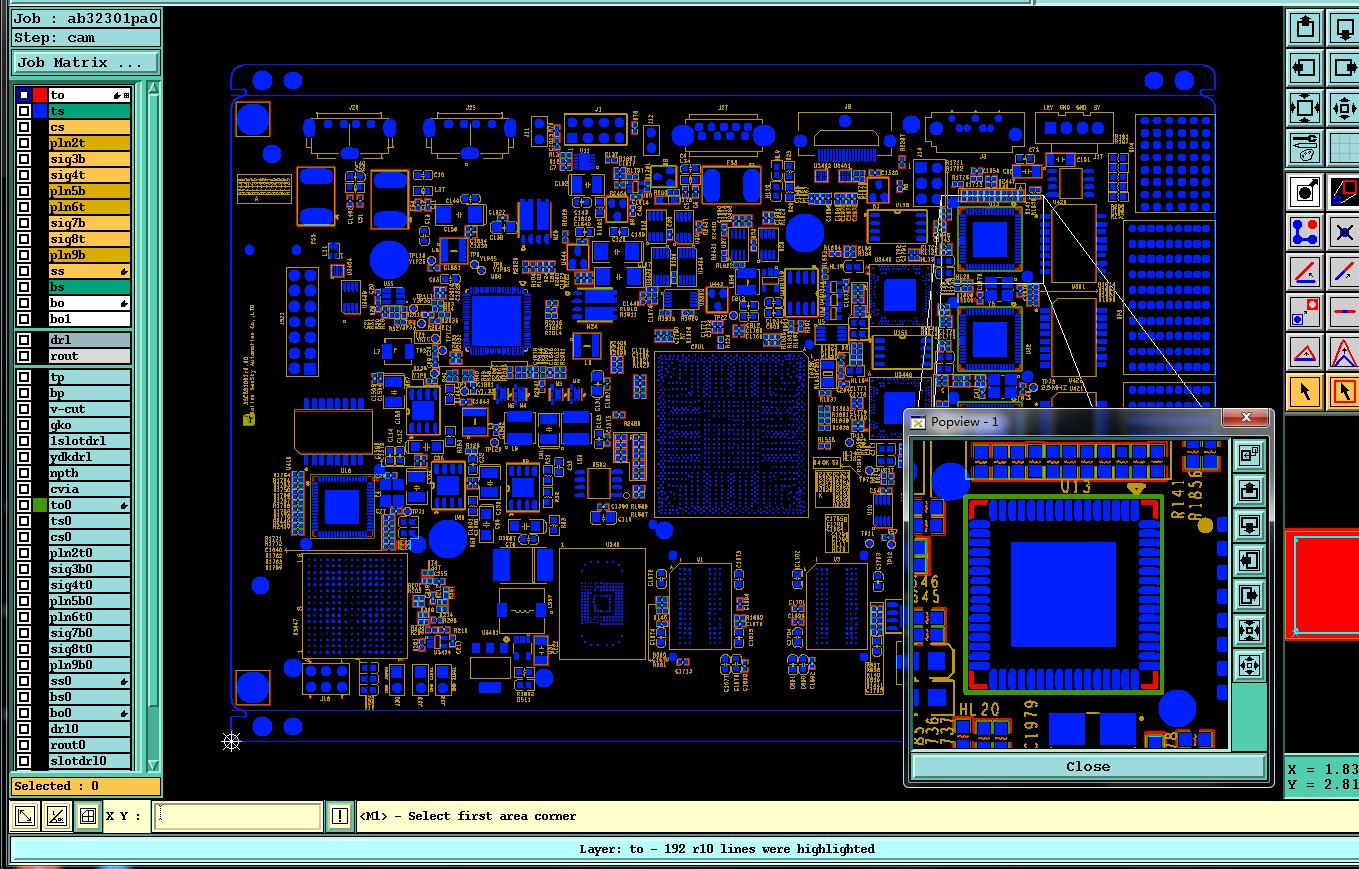Select the gko layer in the list
The image size is (1359, 869).
90,425
